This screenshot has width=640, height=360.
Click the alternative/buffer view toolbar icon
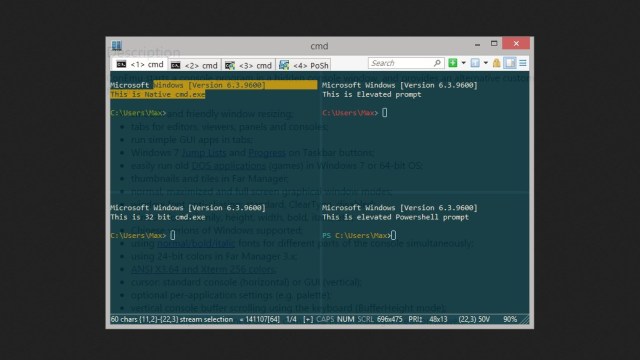tap(475, 63)
